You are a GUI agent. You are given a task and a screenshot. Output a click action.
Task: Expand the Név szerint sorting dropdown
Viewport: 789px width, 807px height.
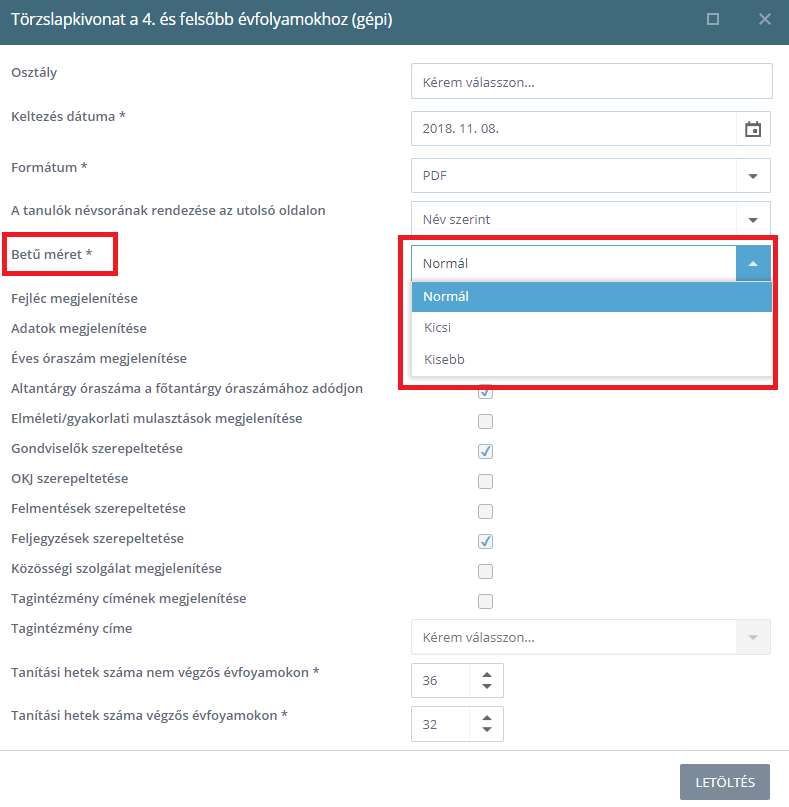click(590, 219)
